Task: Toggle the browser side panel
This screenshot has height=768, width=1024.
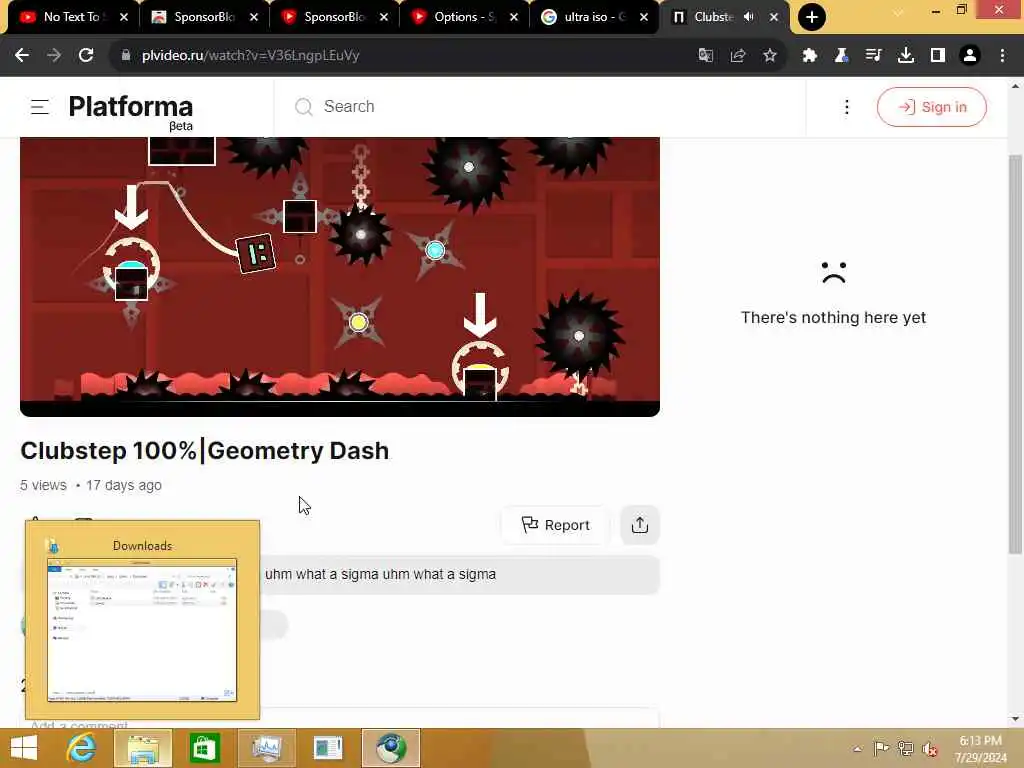Action: [938, 56]
